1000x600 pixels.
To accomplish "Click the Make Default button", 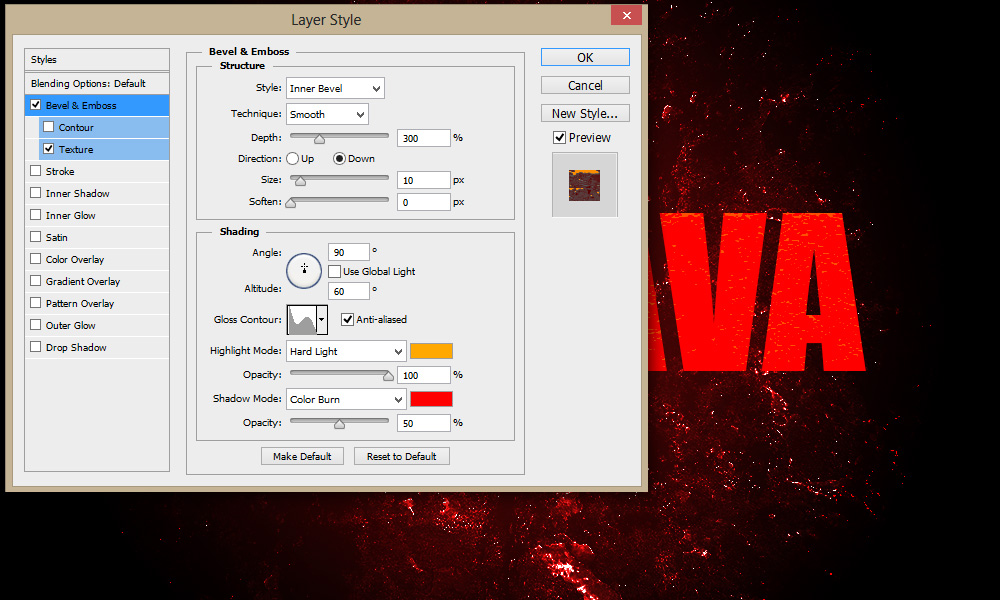I will click(x=302, y=457).
